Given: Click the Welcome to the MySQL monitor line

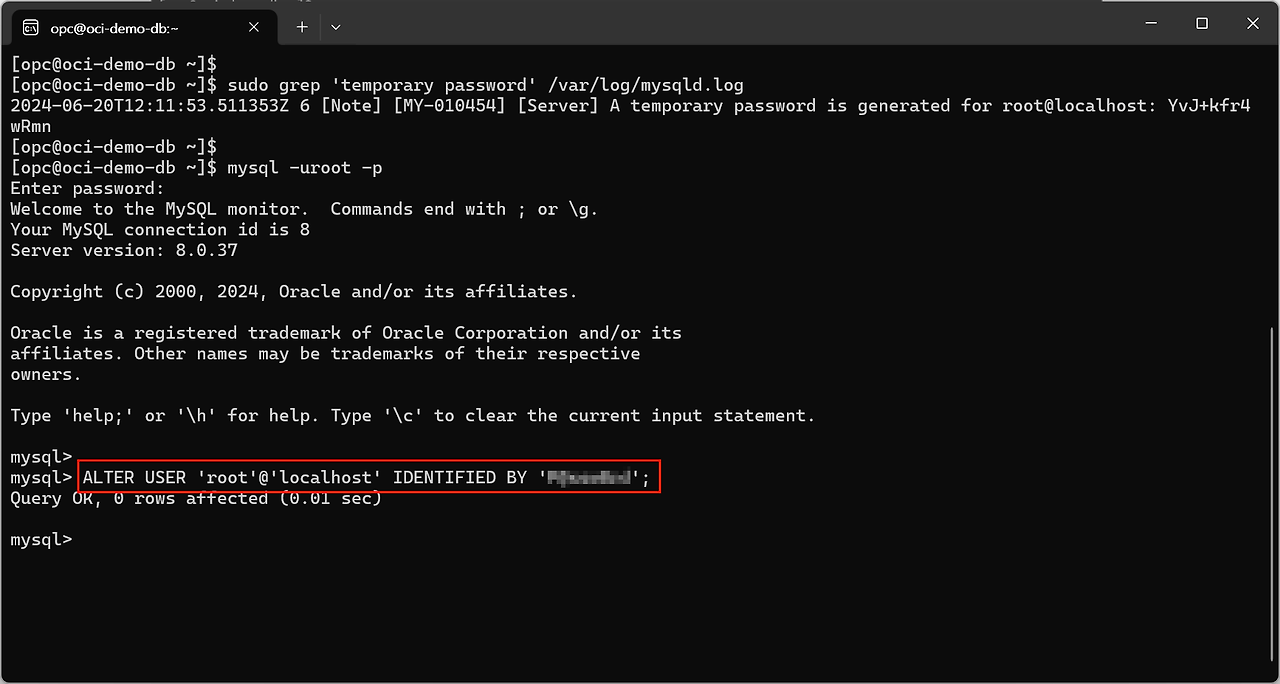Looking at the screenshot, I should pos(304,209).
